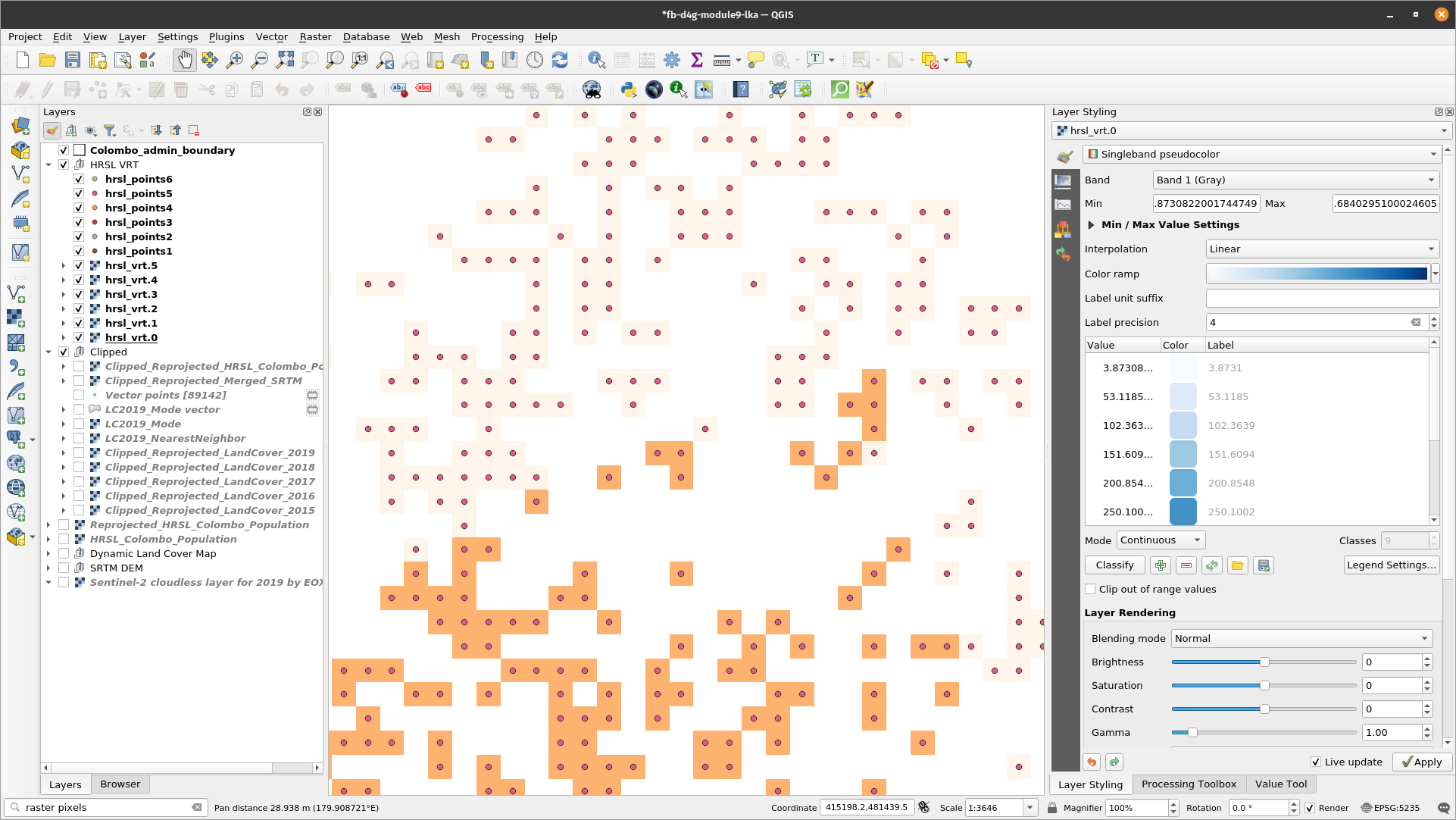
Task: Open the Singleband pseudocolor renderer dropdown
Action: click(1261, 155)
